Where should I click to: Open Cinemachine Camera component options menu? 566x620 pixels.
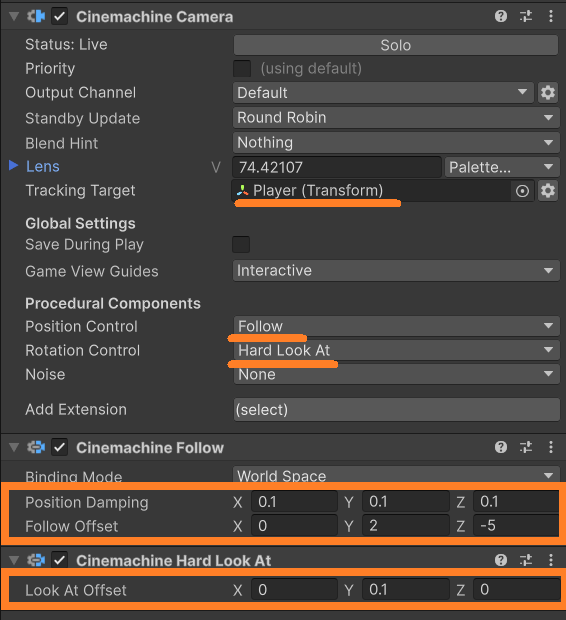tap(551, 16)
